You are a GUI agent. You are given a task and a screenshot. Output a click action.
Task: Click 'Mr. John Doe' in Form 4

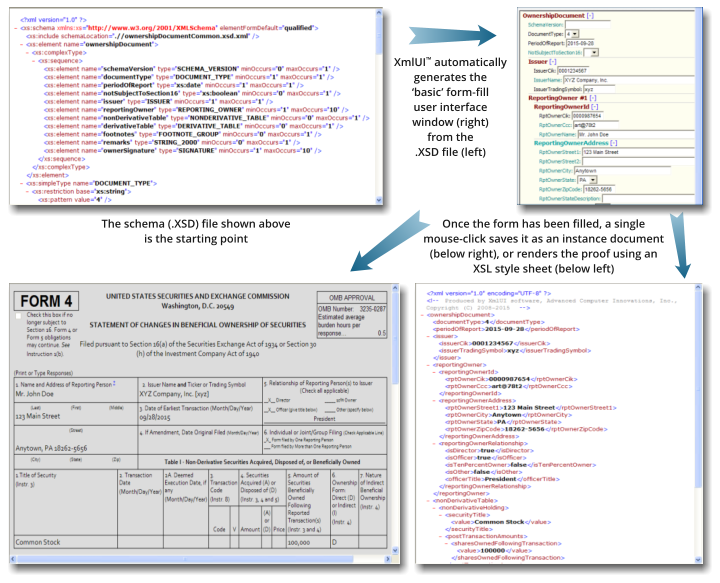click(x=34, y=394)
